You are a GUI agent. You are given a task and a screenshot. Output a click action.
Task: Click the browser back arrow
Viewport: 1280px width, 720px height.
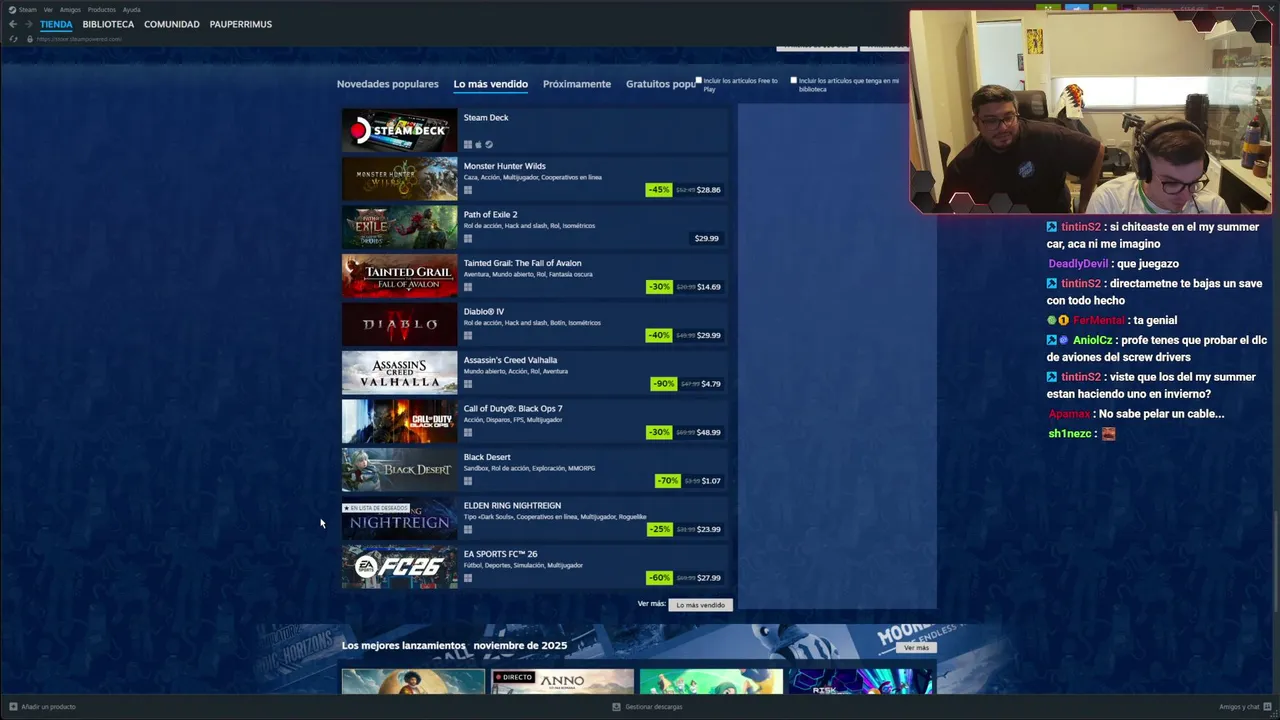13,24
